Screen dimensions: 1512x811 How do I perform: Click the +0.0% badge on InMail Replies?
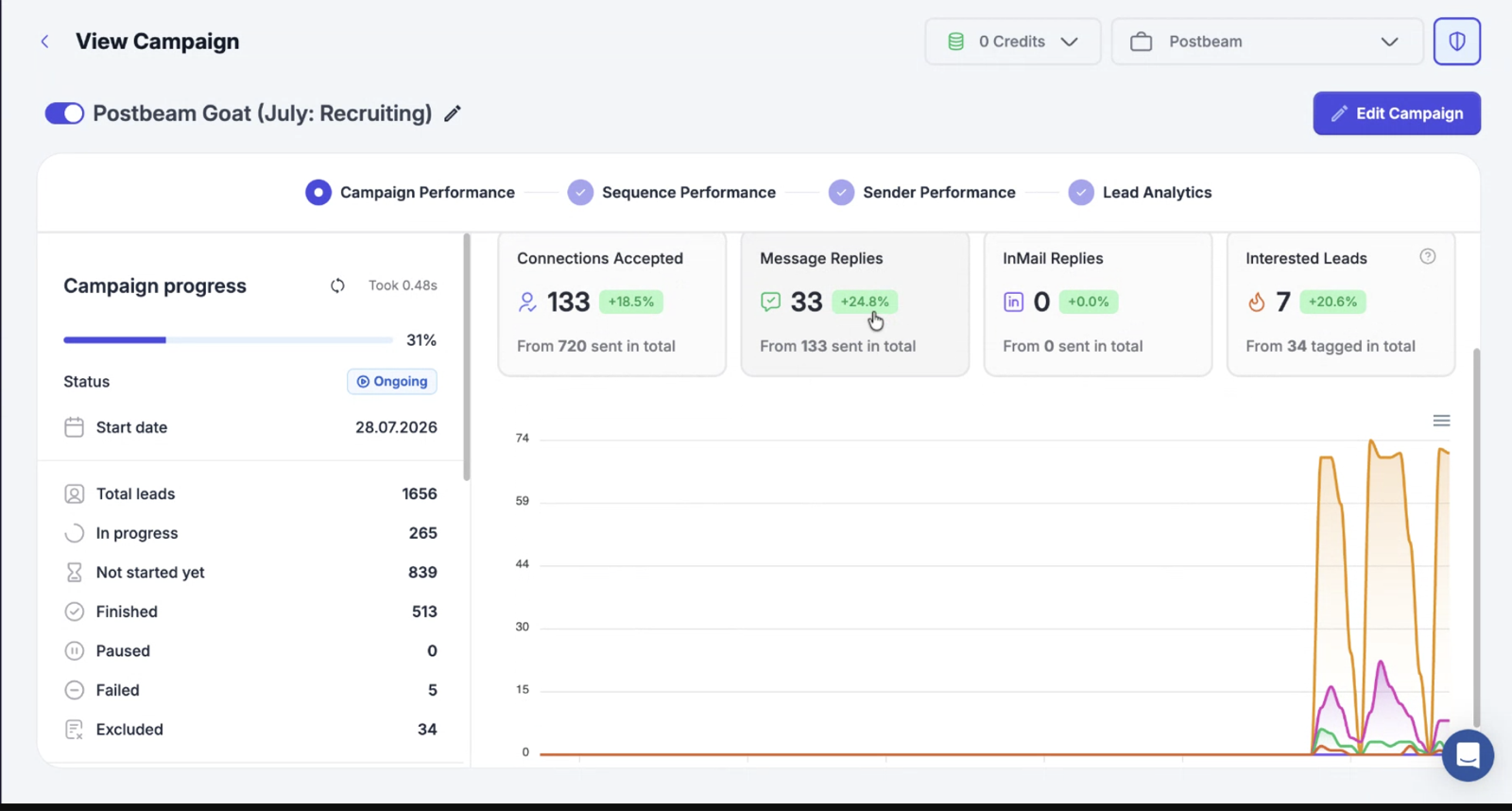point(1089,302)
